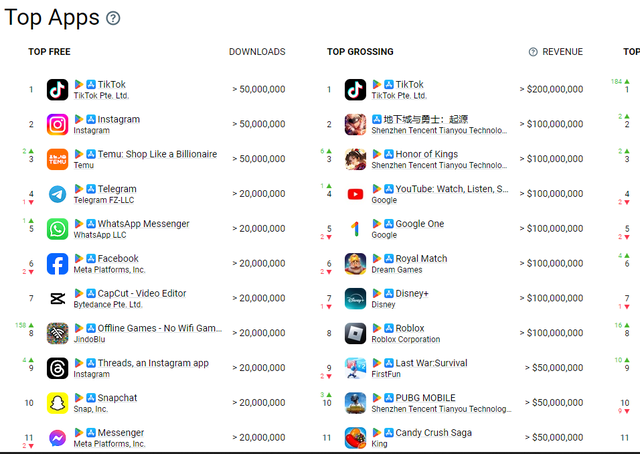The height and width of the screenshot is (454, 640).
Task: Click the Candy Crush Saga icon
Action: [355, 438]
